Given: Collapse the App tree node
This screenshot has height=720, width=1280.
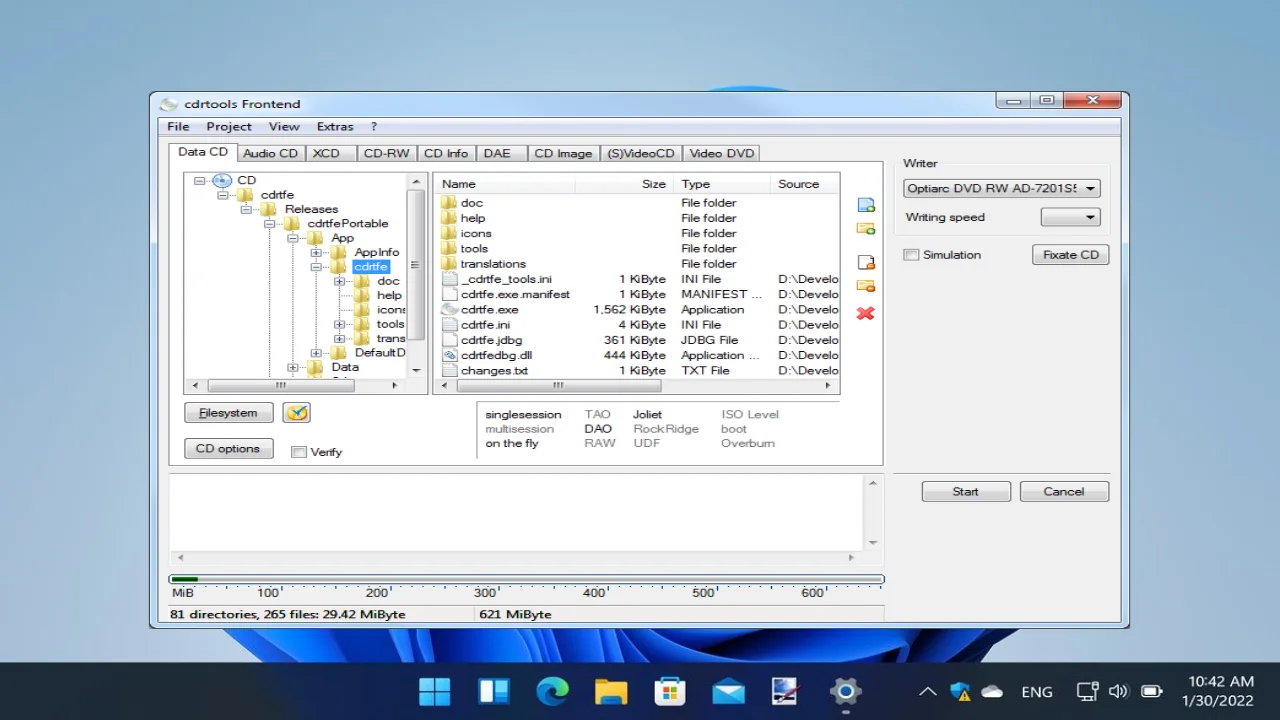Looking at the screenshot, I should [x=292, y=238].
